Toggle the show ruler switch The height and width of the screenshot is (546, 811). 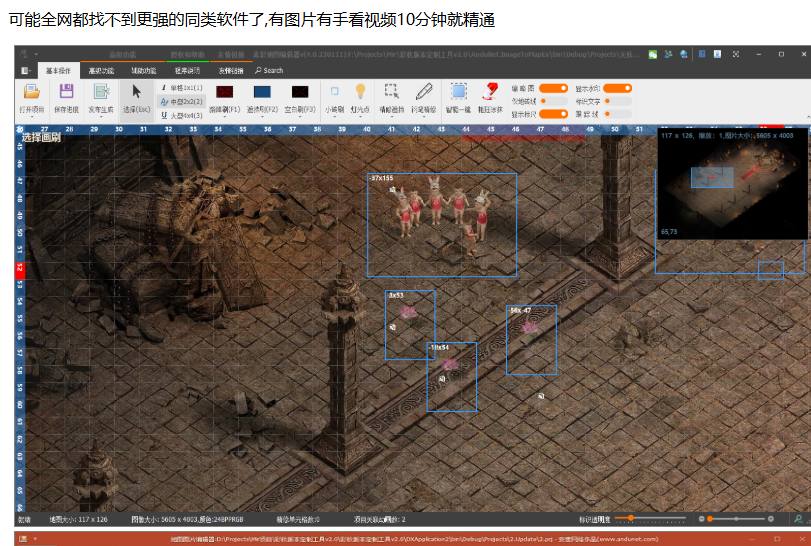tap(553, 114)
